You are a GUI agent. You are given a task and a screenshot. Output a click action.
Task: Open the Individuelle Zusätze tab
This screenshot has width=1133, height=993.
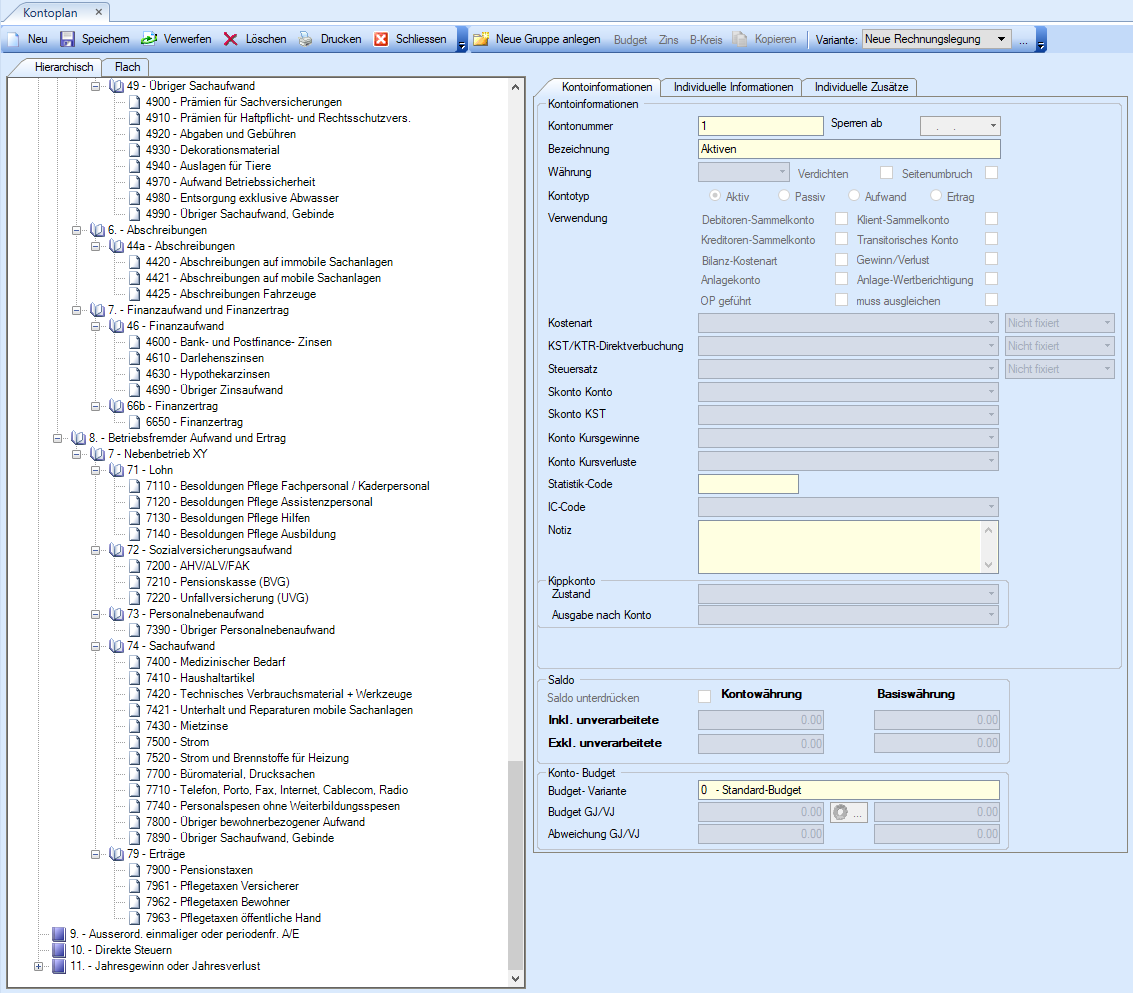[861, 87]
